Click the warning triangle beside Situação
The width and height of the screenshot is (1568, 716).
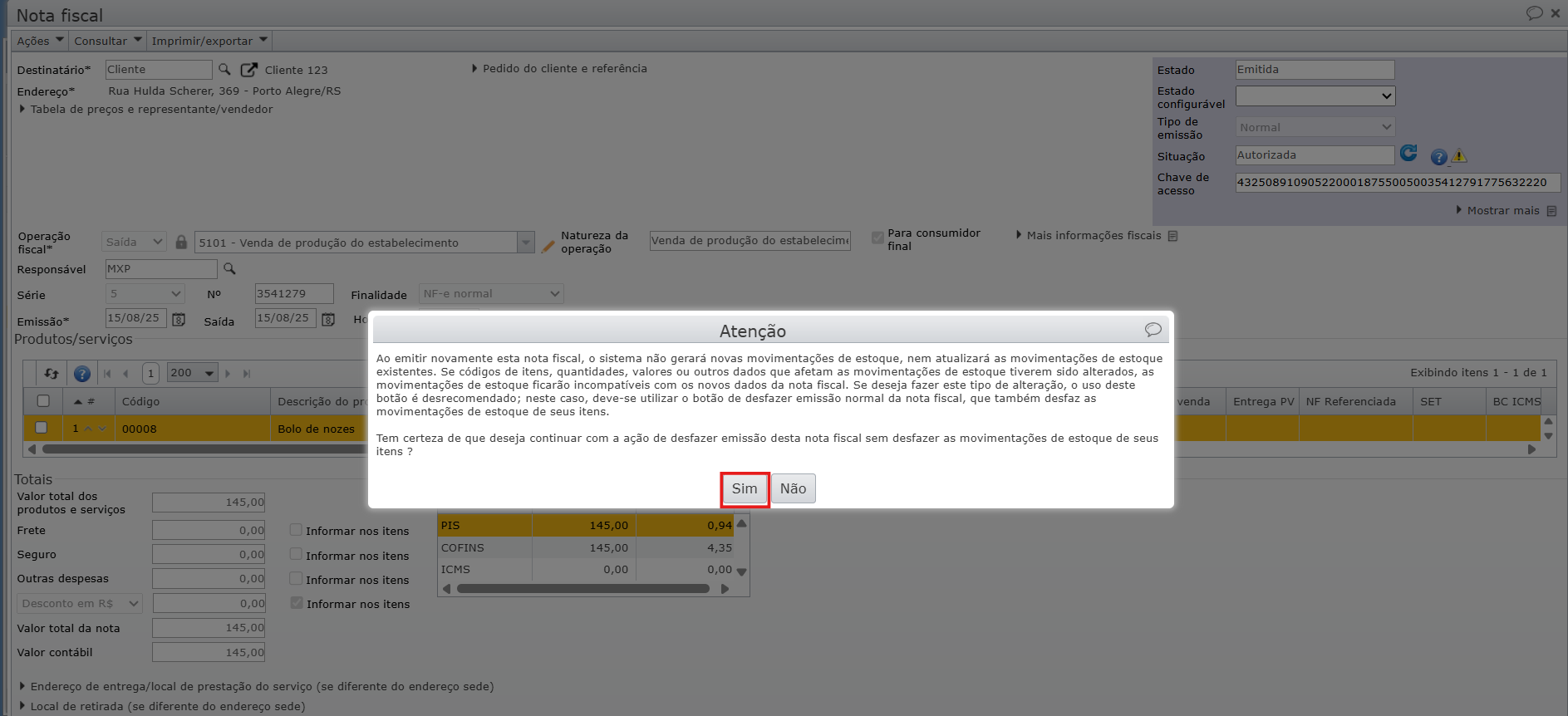(x=1459, y=155)
